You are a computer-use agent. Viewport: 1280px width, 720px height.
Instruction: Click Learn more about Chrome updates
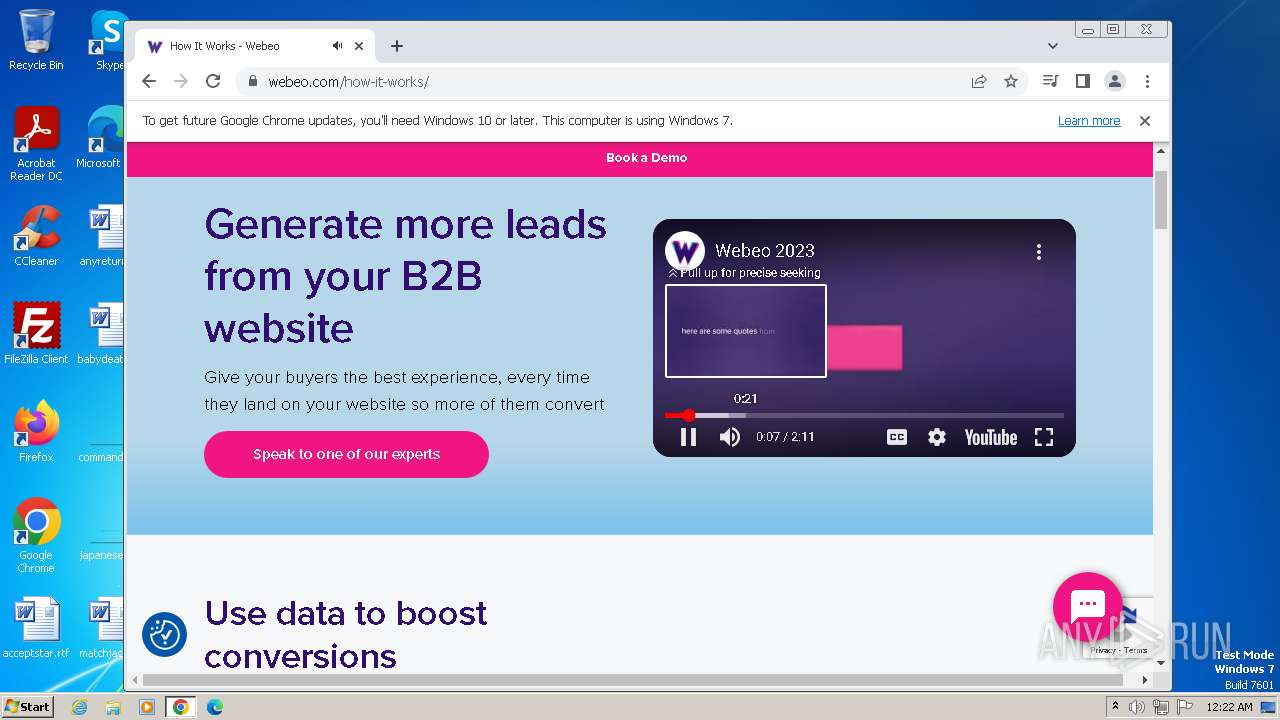(x=1089, y=121)
